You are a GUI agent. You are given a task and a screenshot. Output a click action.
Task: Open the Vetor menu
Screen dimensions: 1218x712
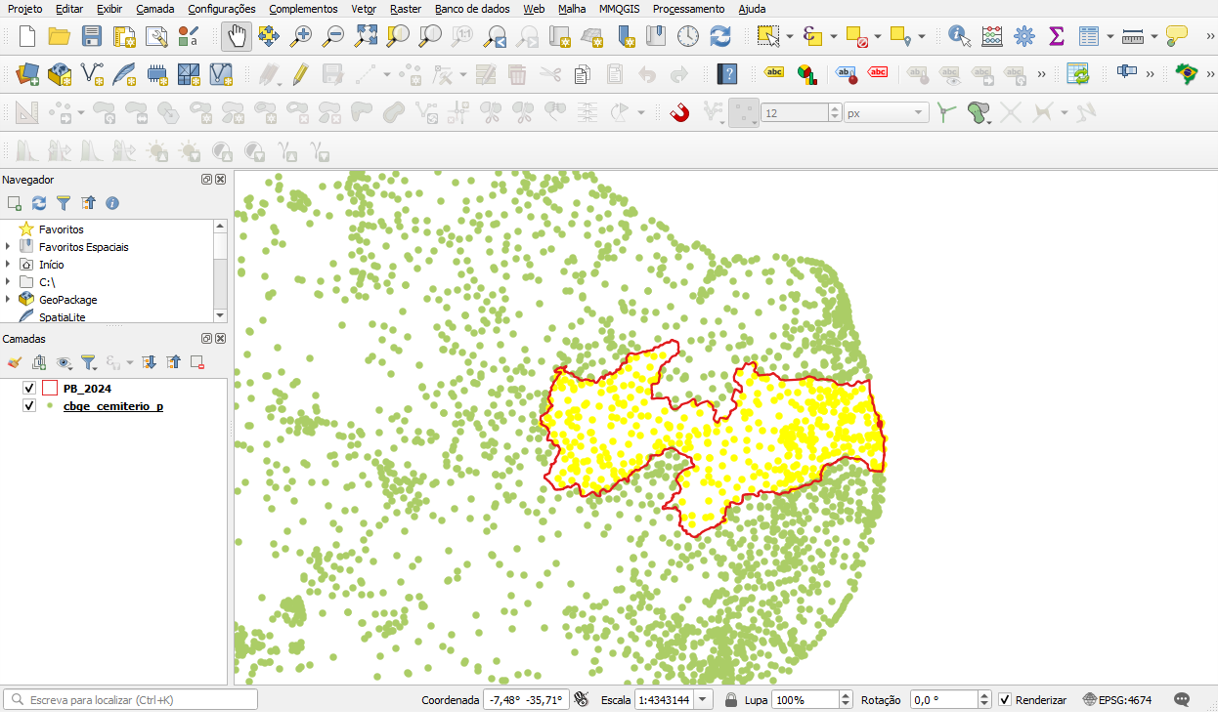click(x=363, y=9)
